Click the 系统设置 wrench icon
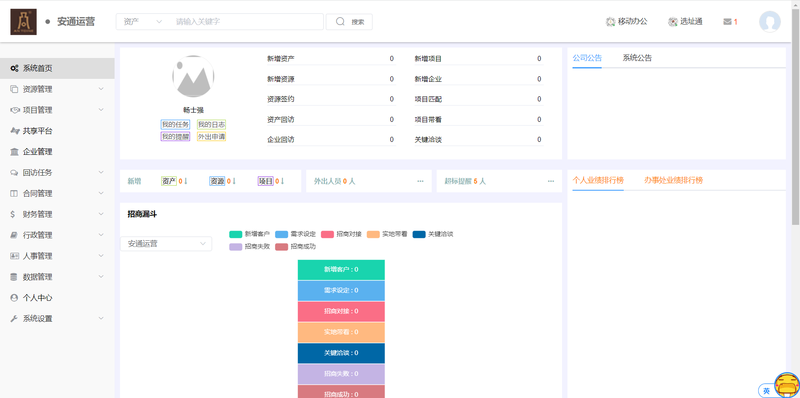Image resolution: width=800 pixels, height=398 pixels. point(14,319)
